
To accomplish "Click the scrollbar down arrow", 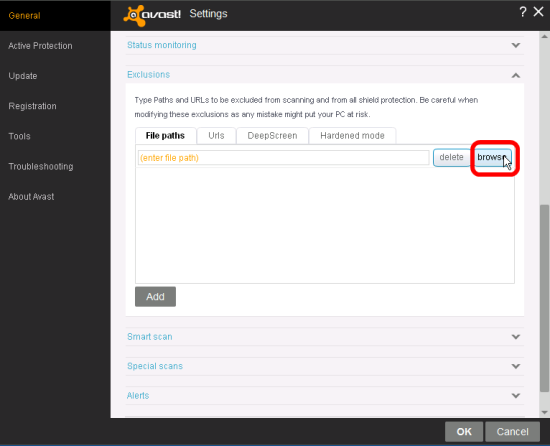I will pos(544,412).
